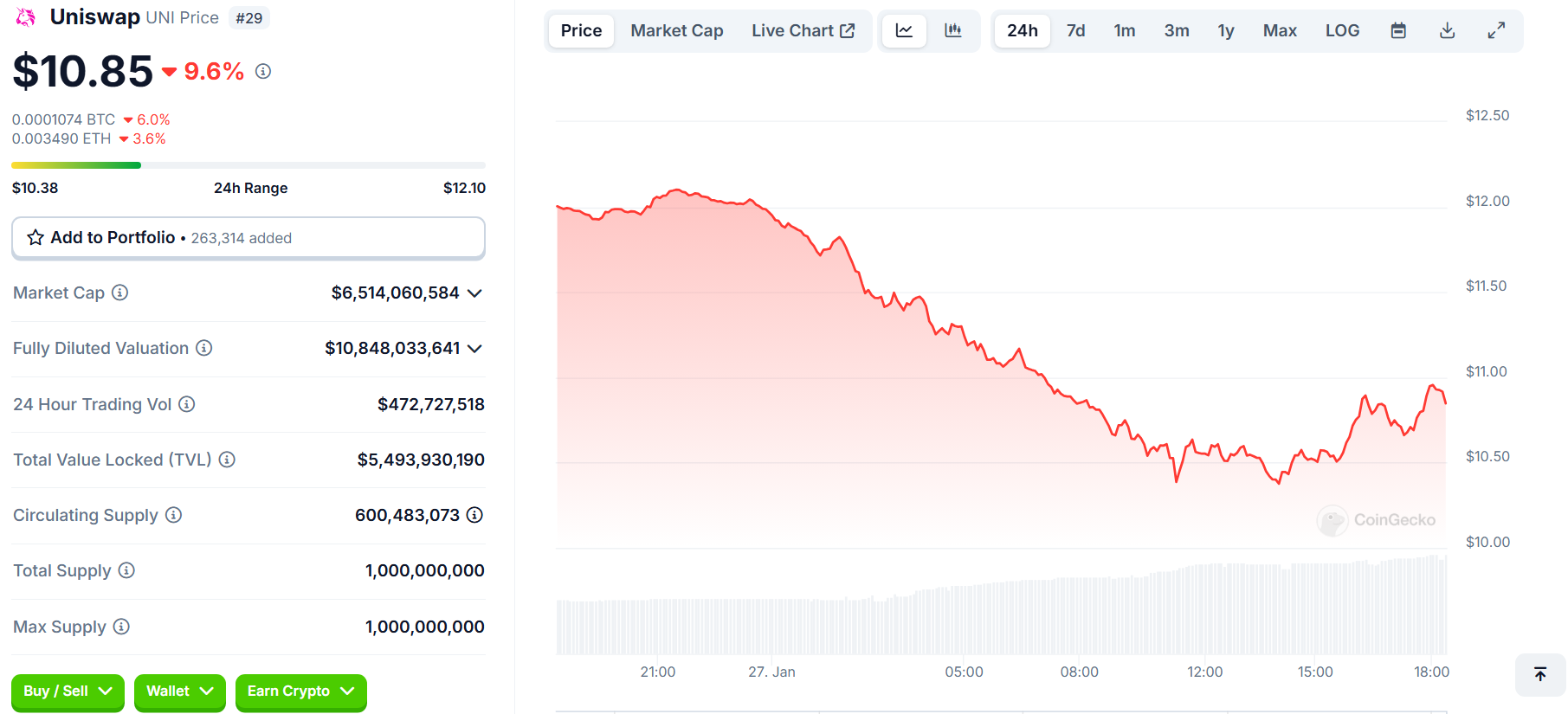Open the Buy / Sell dropdown

point(68,691)
